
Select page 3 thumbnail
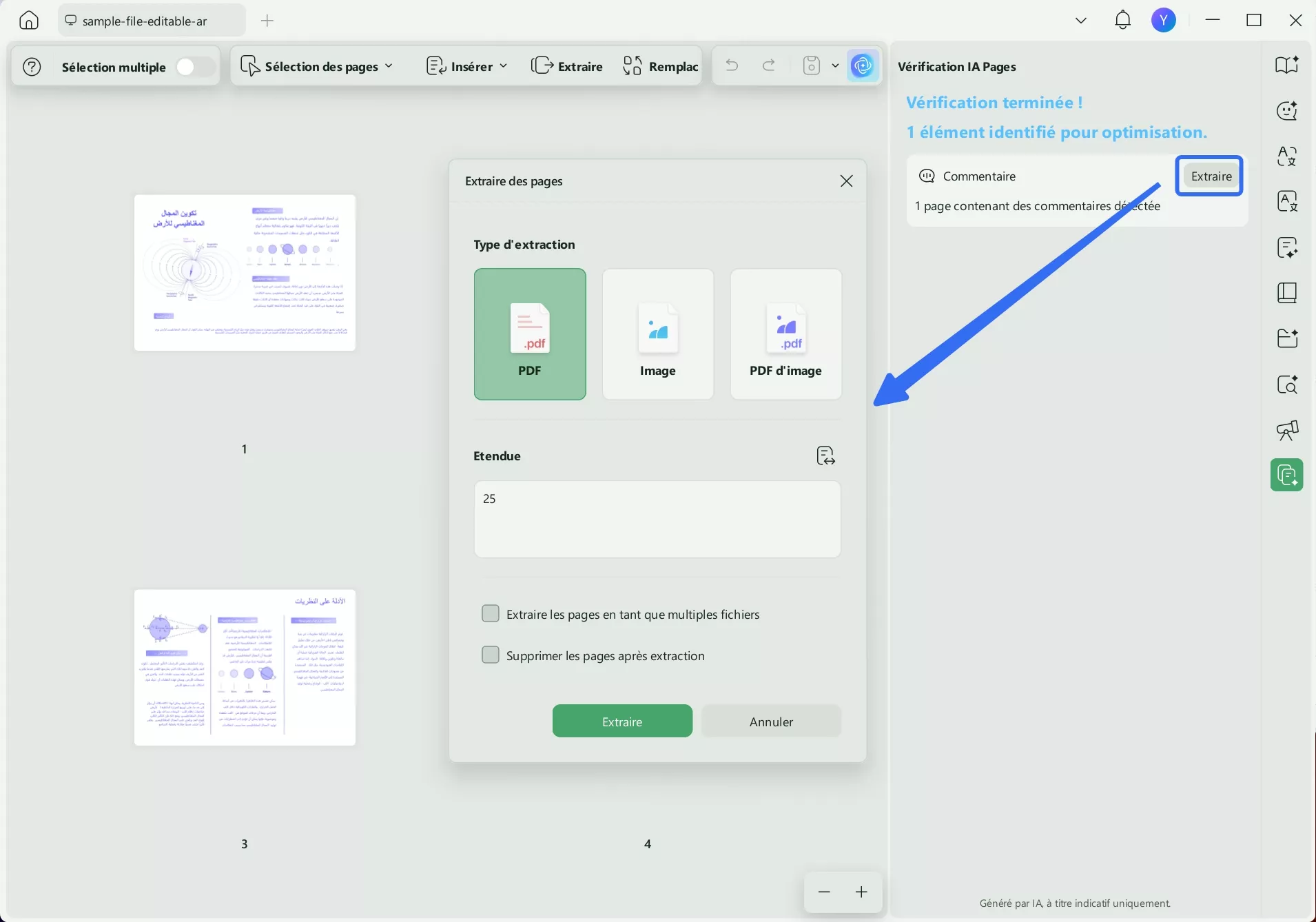tap(245, 667)
